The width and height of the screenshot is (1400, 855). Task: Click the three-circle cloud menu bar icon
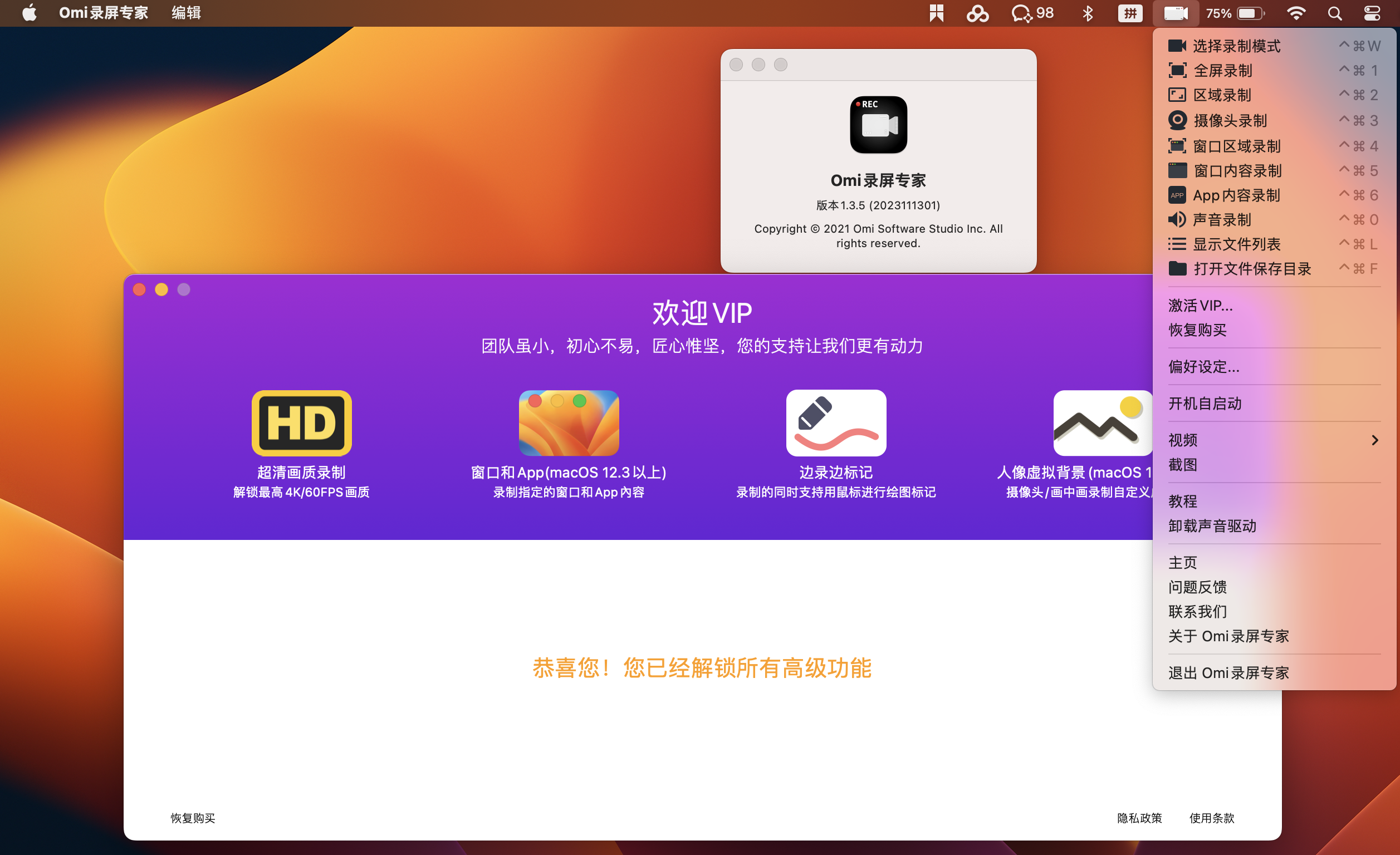pyautogui.click(x=977, y=13)
